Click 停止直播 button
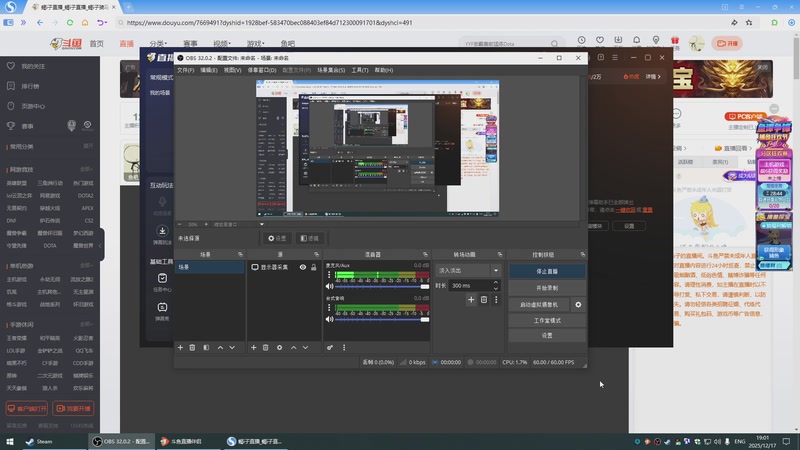 547,270
